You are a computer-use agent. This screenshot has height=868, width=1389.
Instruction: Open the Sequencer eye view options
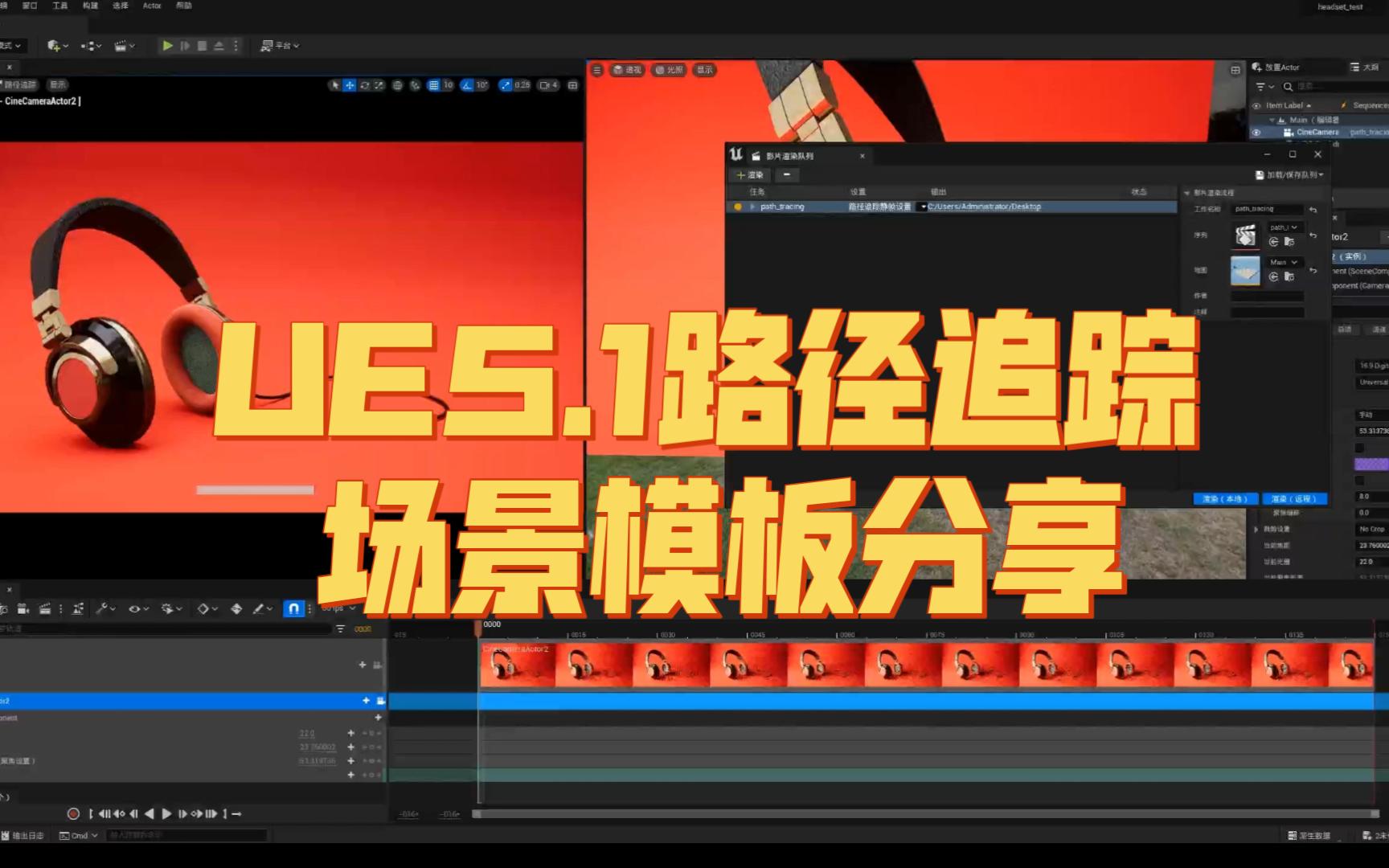click(x=138, y=609)
